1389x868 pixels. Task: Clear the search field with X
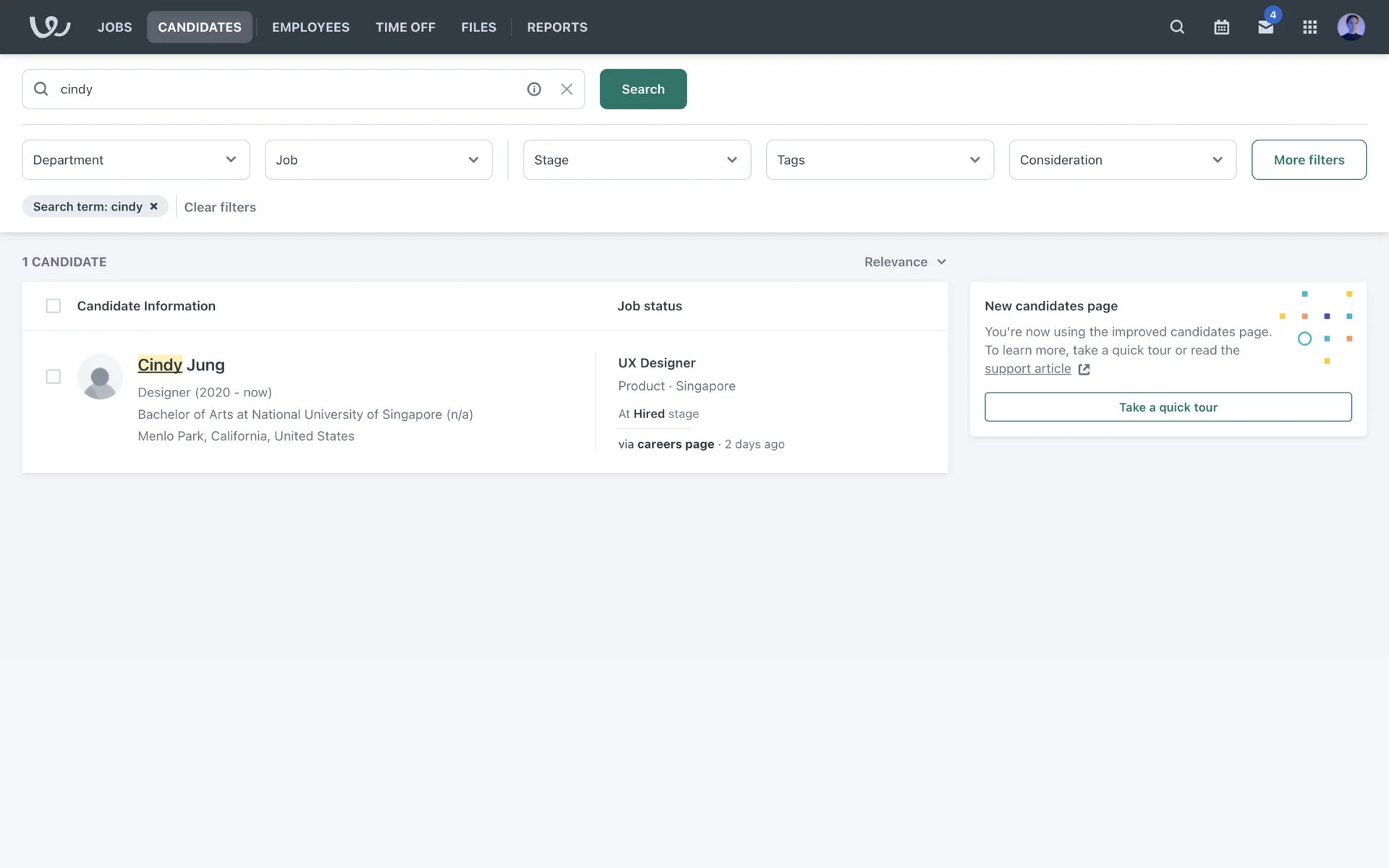[x=566, y=89]
